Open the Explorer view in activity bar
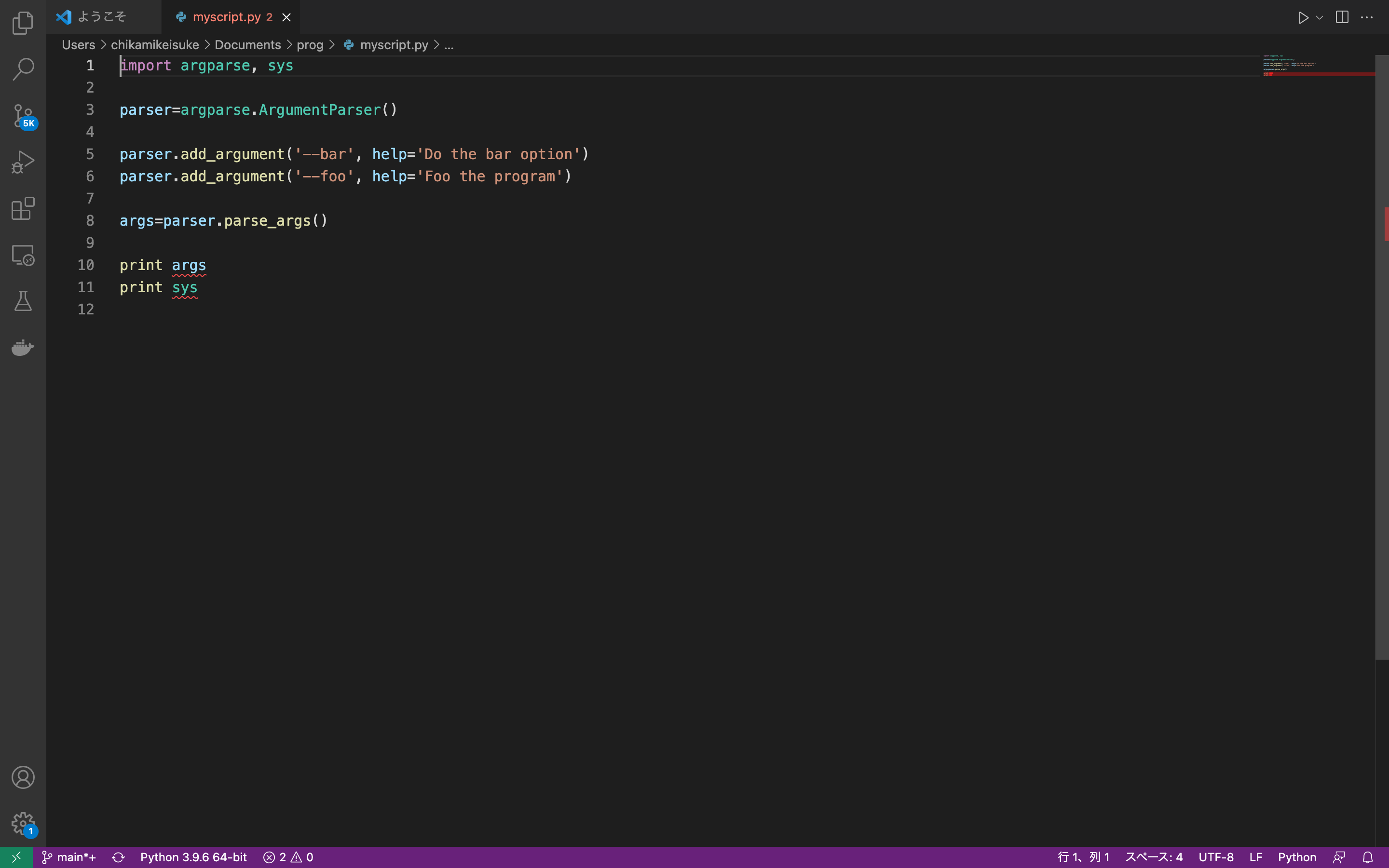This screenshot has height=868, width=1389. (23, 23)
